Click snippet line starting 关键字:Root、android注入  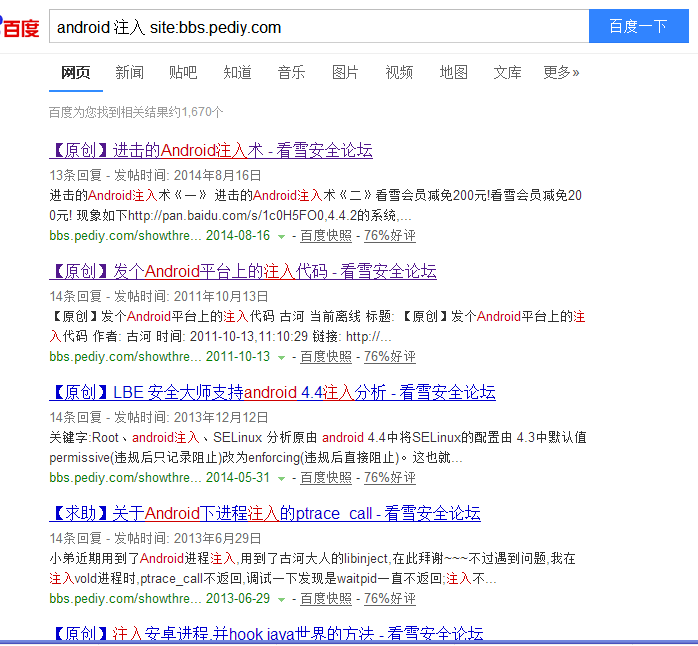318,438
